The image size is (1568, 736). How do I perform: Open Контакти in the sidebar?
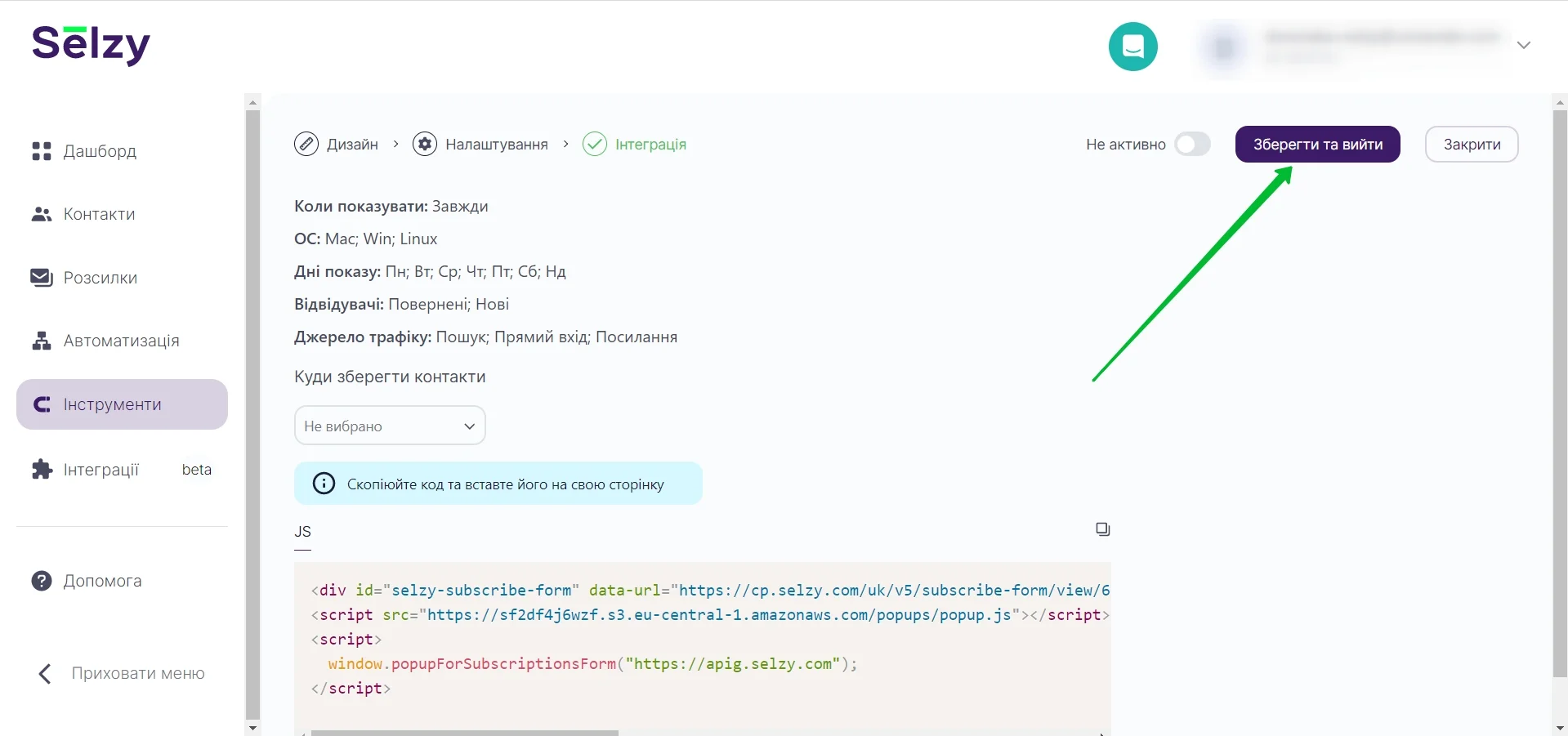pyautogui.click(x=100, y=214)
